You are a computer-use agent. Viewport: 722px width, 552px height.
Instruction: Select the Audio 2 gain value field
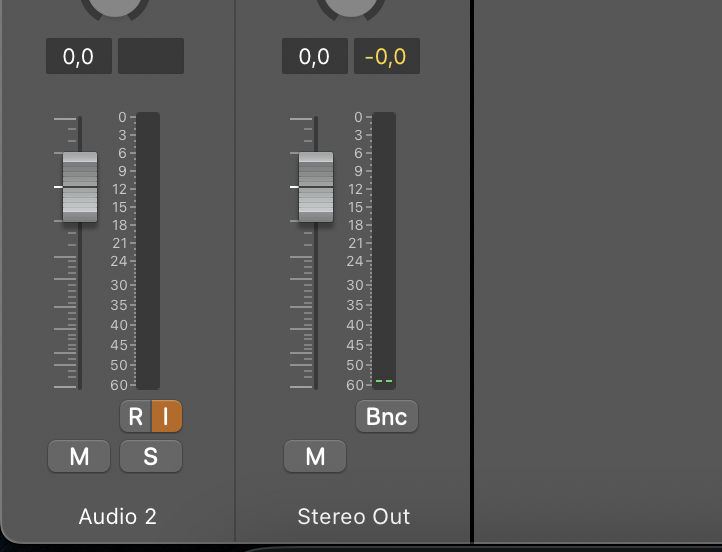[x=79, y=57]
